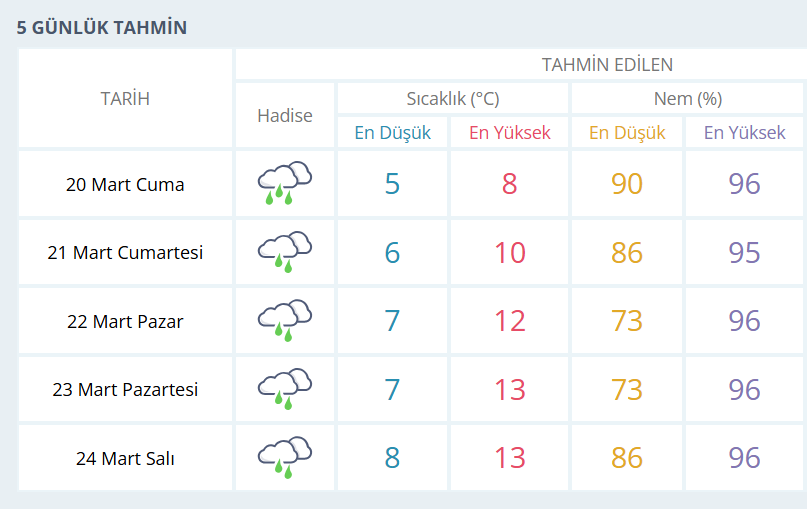Select the '21 Mart Cumartesi' date cell
Viewport: 807px width, 509px height.
pyautogui.click(x=125, y=252)
